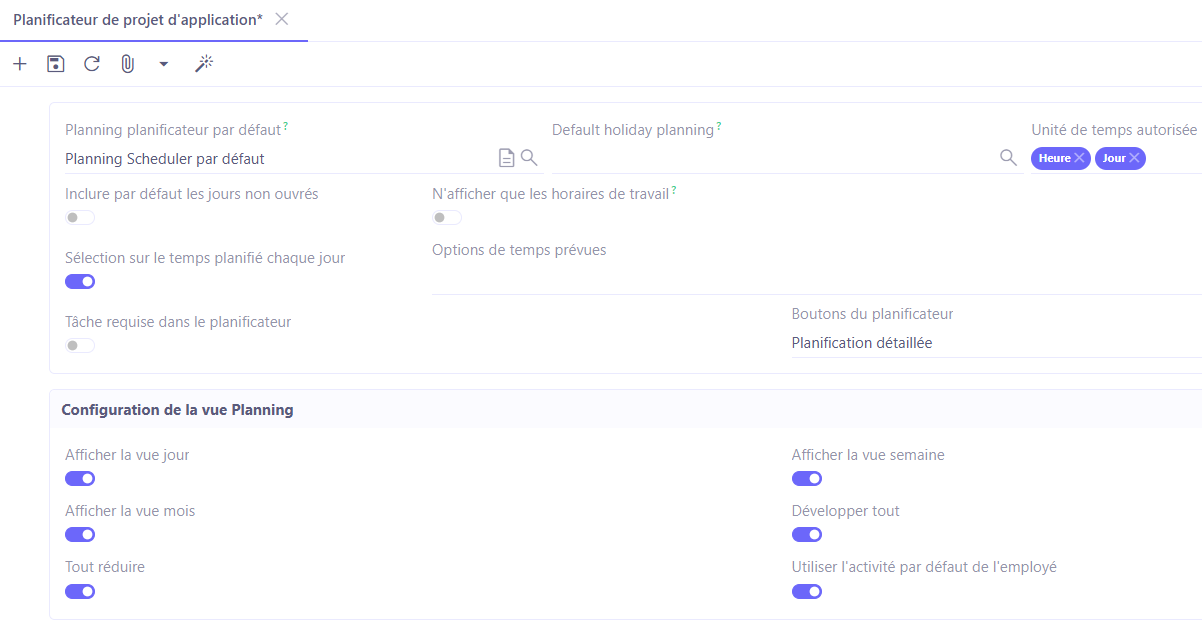Switch off Afficher la vue mois
1202x624 pixels.
pyautogui.click(x=80, y=535)
